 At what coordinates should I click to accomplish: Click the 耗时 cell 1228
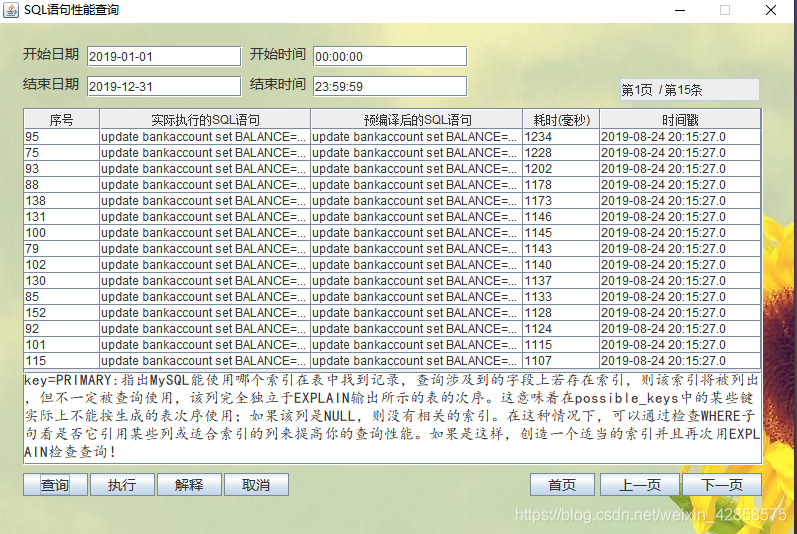561,152
